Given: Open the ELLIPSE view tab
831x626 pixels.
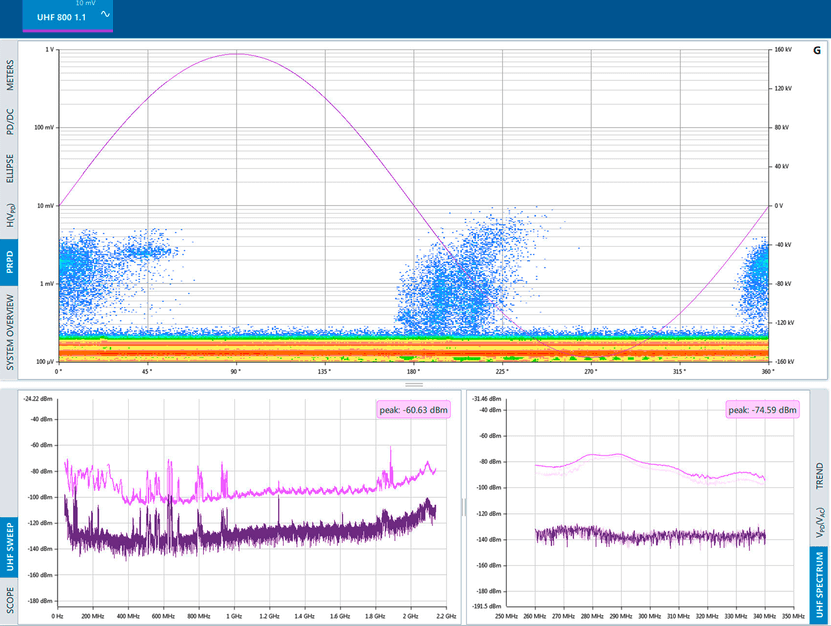Looking at the screenshot, I should coord(10,168).
